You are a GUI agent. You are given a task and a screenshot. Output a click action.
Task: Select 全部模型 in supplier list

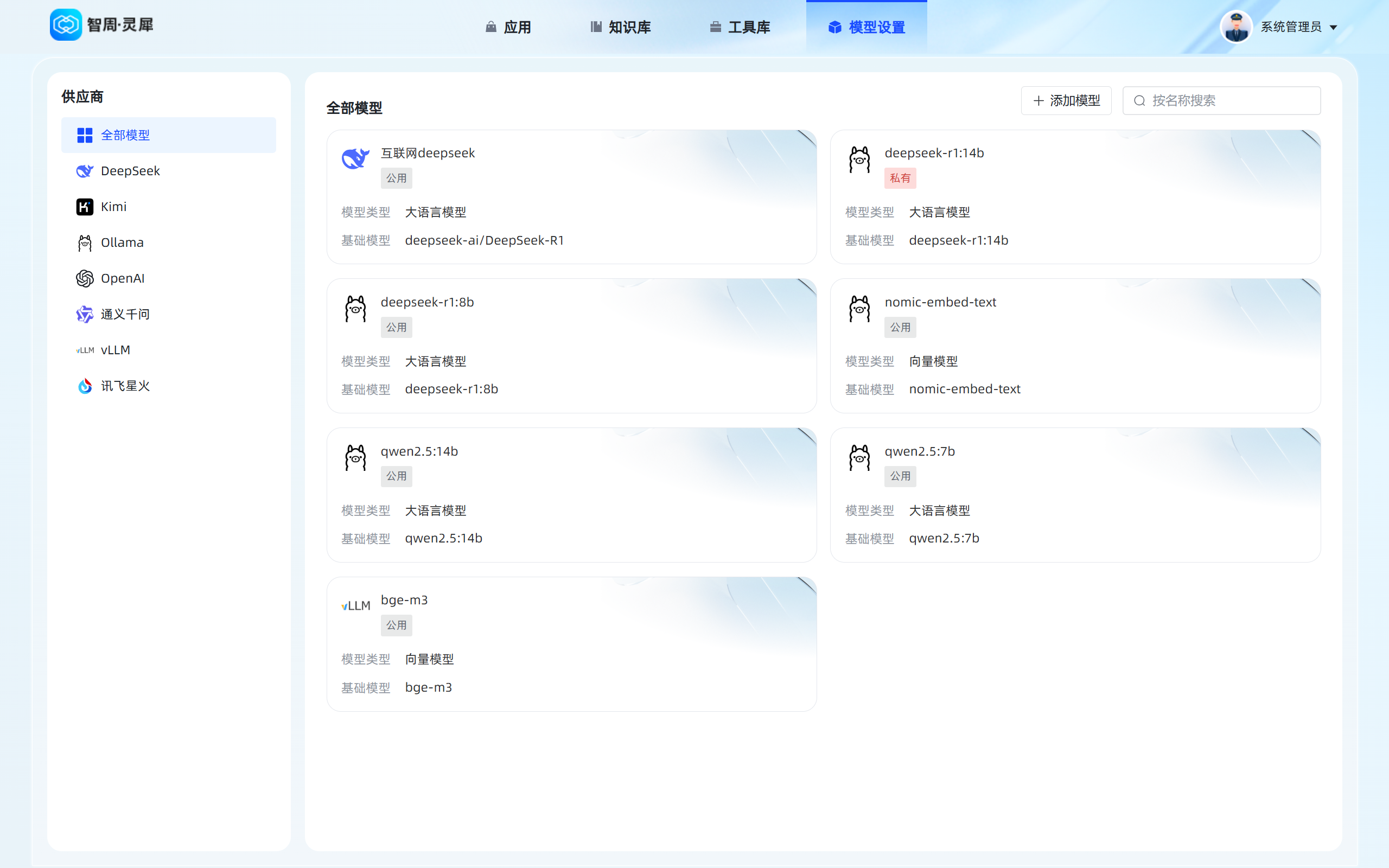click(169, 135)
